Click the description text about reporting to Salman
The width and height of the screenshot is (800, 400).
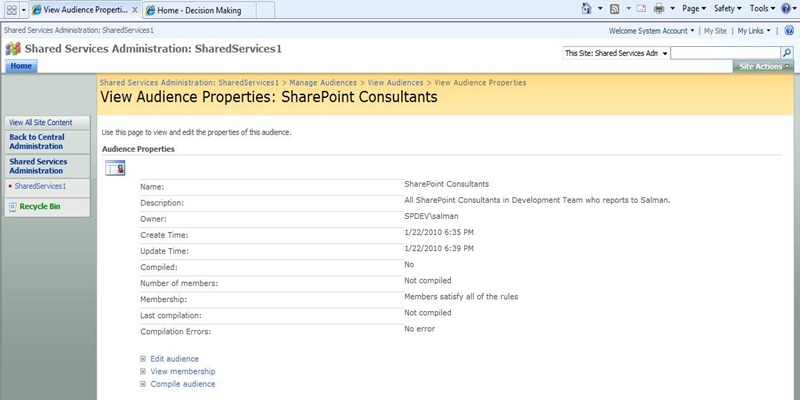coord(537,200)
